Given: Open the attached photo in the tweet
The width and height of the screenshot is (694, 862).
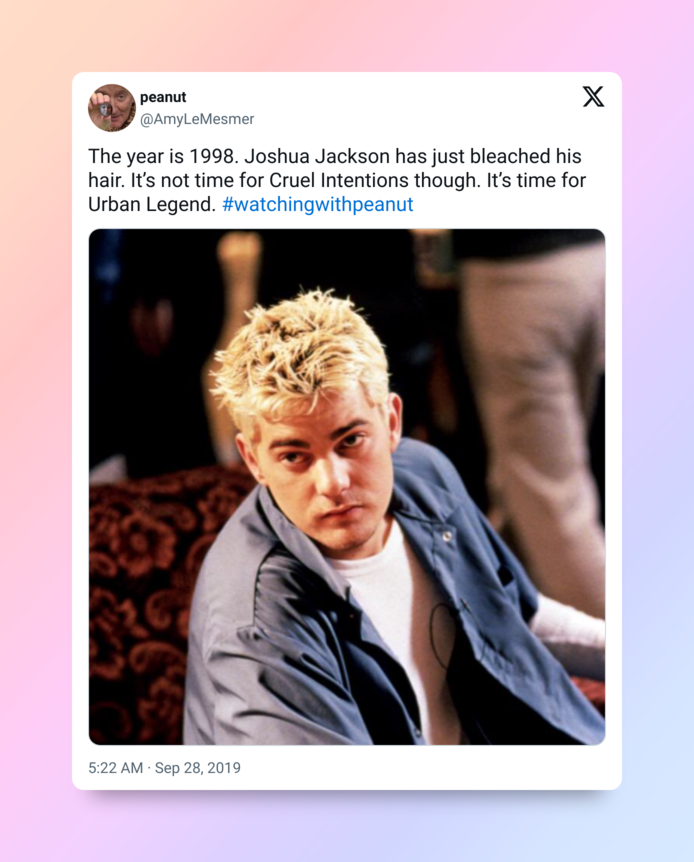Looking at the screenshot, I should click(x=347, y=487).
